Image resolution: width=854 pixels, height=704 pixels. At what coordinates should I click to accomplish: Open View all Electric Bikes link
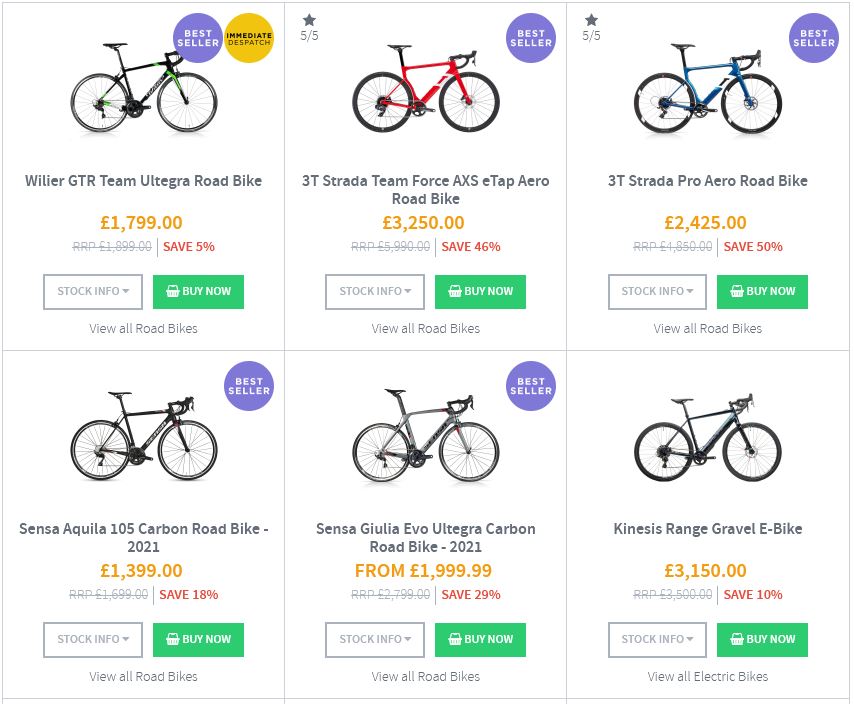coord(708,677)
